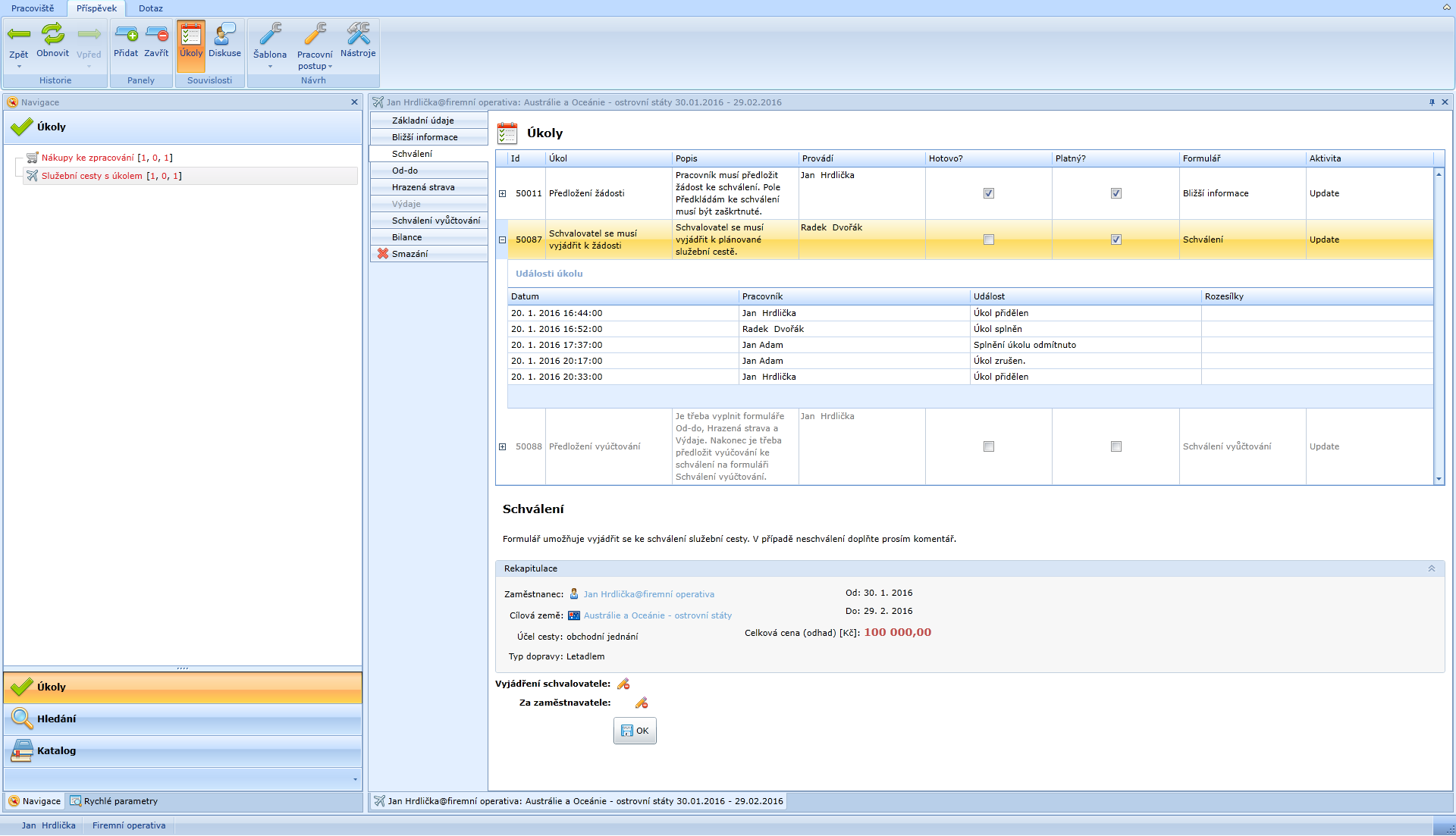Toggle Hotovo checkbox for task 50087
The width and height of the screenshot is (1456, 836).
pos(988,240)
